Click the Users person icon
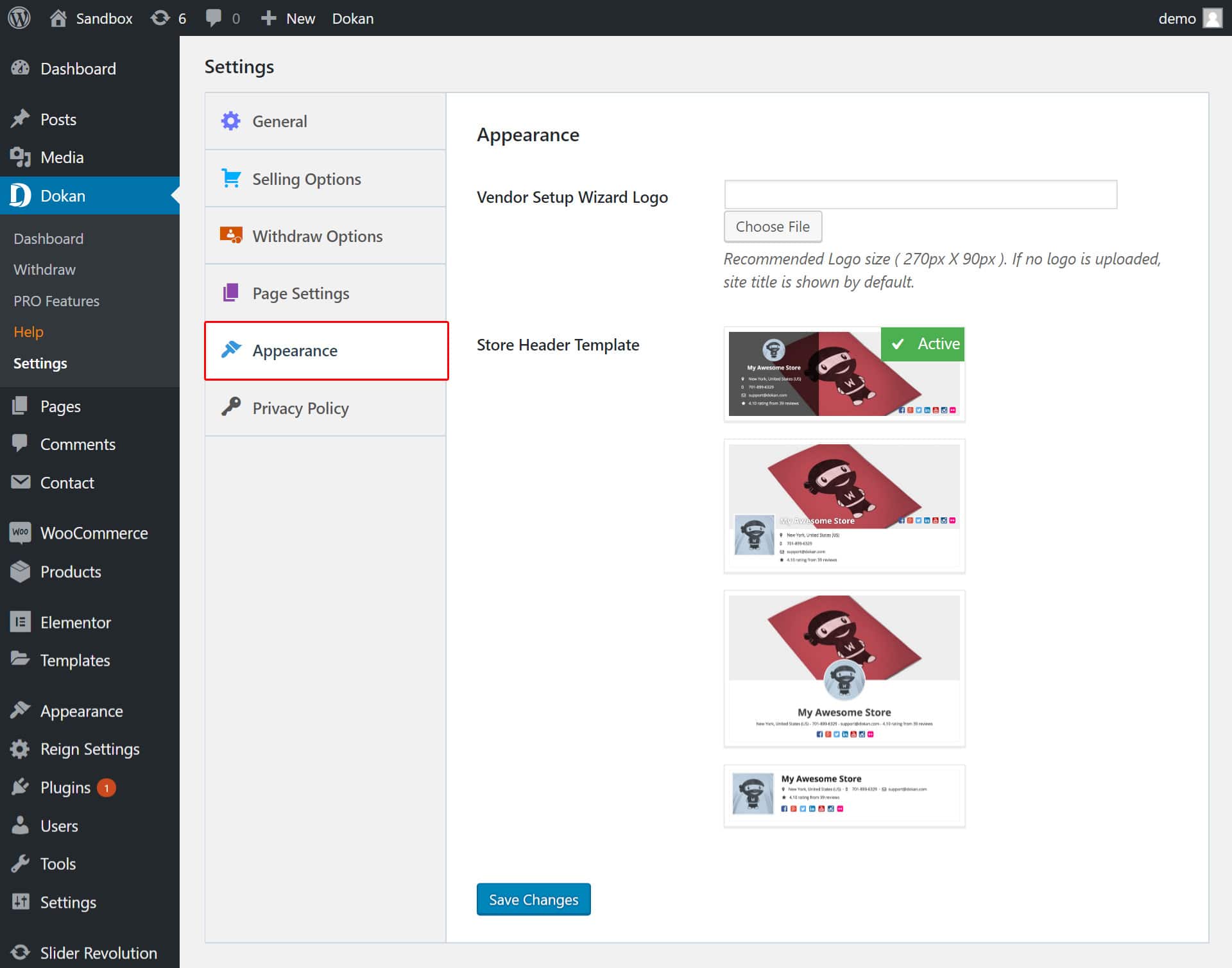Screen dimensions: 1232x968 coord(21,825)
